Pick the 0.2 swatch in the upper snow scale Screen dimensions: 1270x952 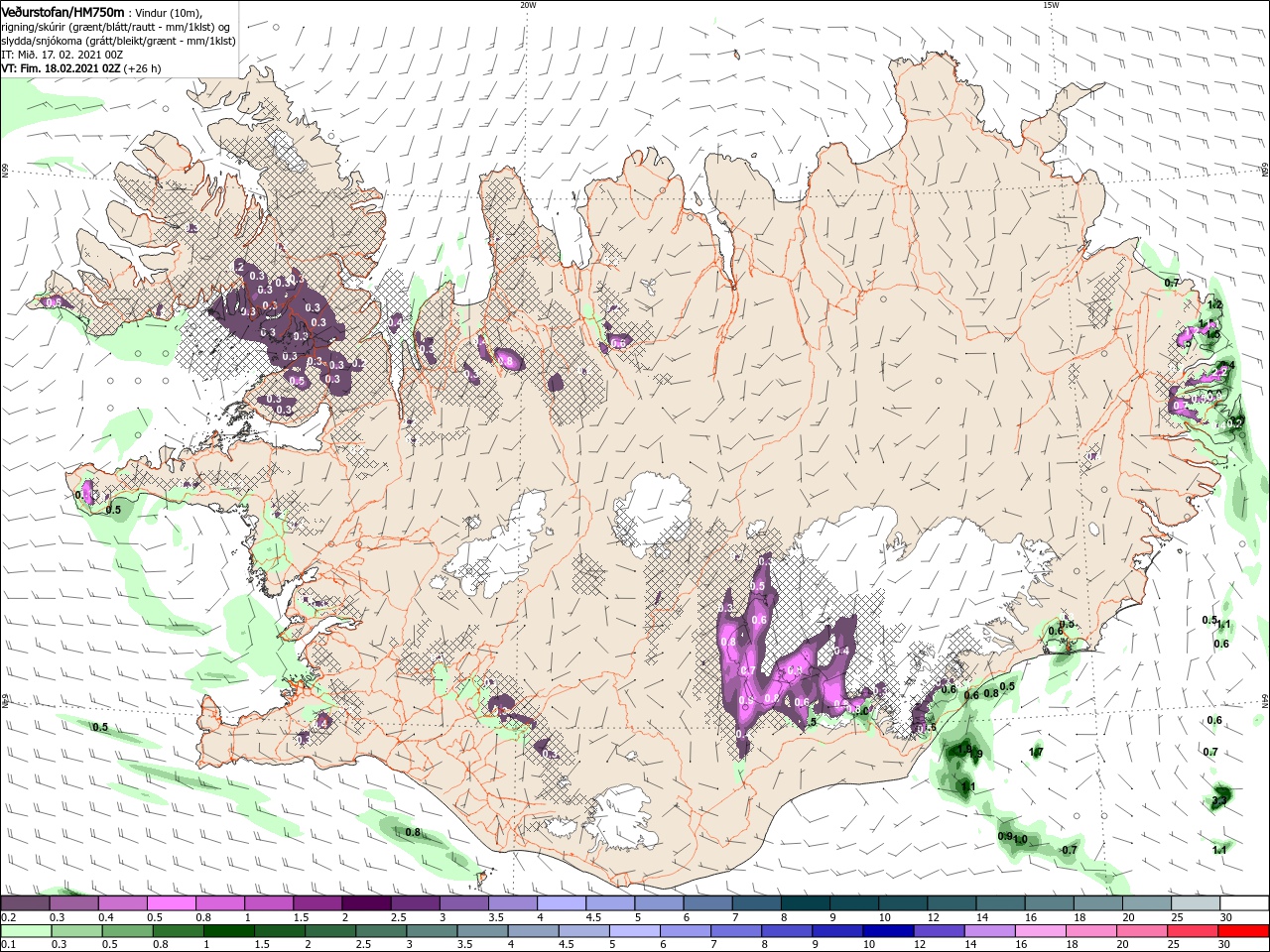pyautogui.click(x=25, y=903)
